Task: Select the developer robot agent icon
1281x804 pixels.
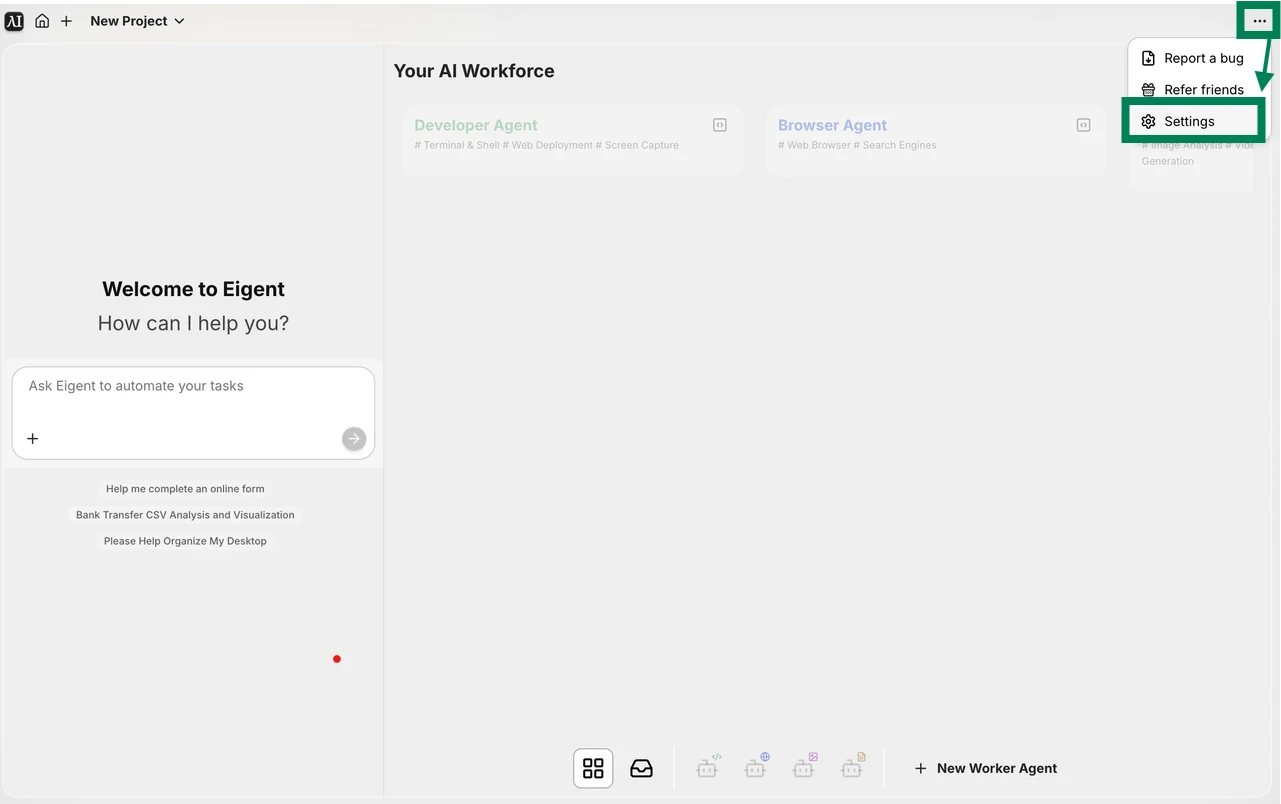Action: click(708, 766)
